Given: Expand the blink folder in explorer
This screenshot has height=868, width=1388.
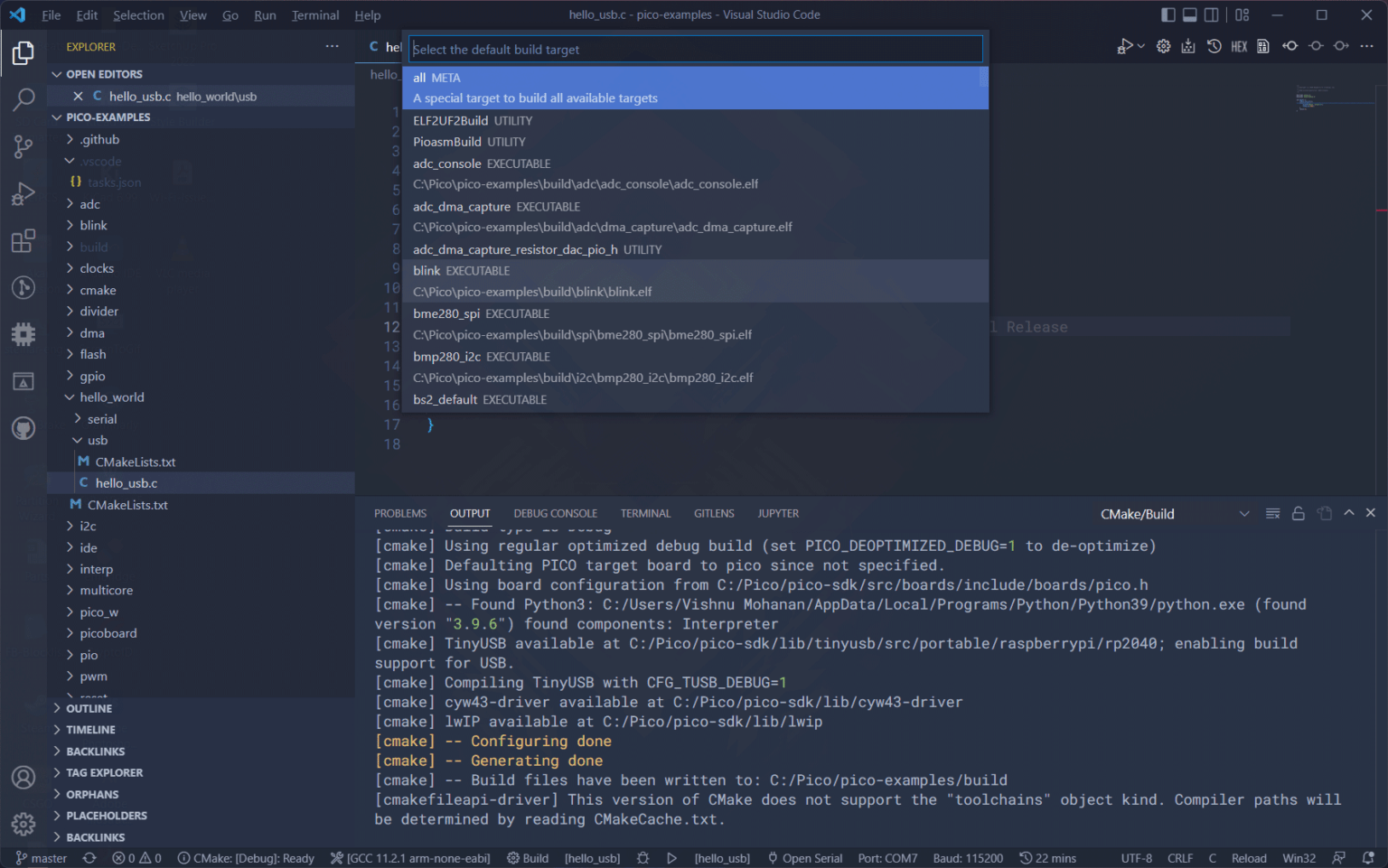Looking at the screenshot, I should pos(93,226).
